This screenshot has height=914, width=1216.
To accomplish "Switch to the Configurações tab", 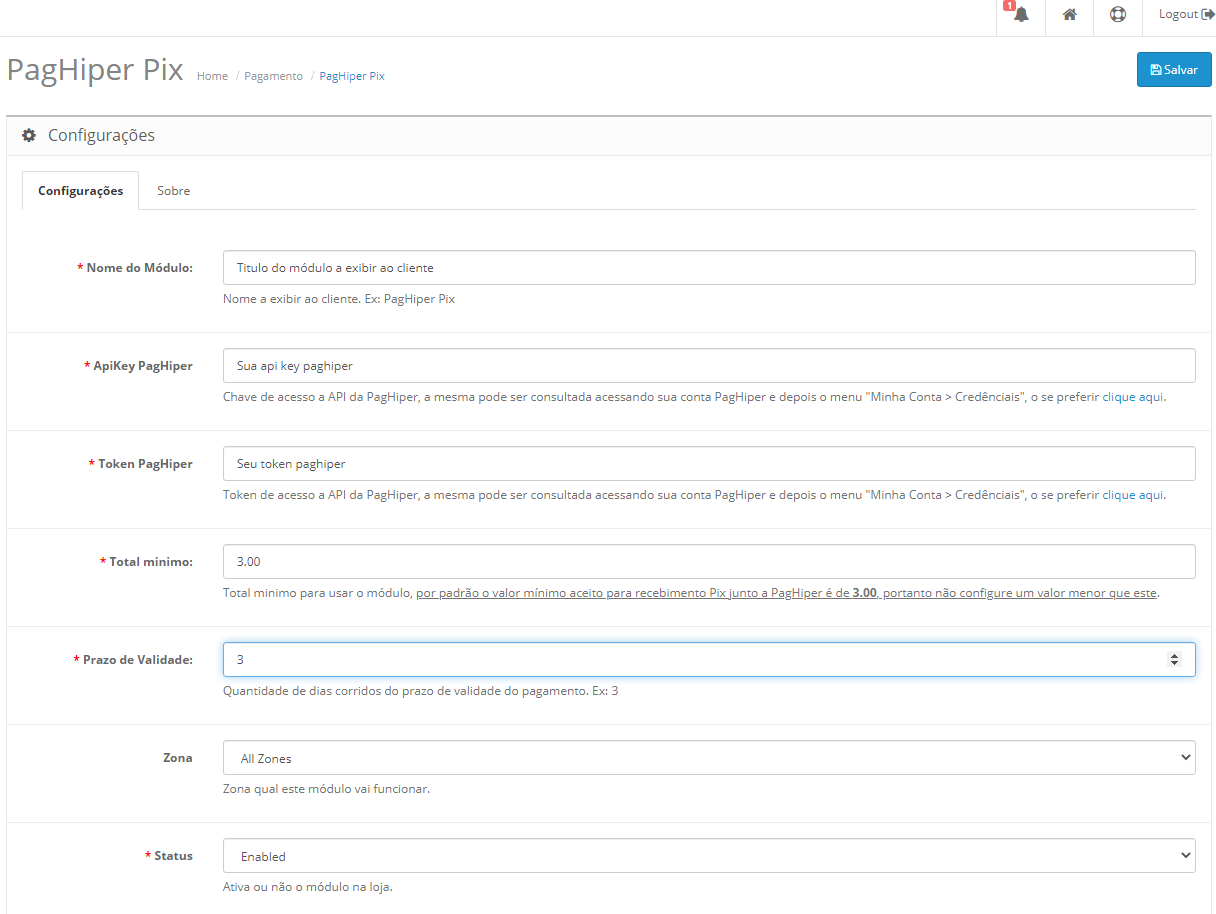I will (81, 190).
